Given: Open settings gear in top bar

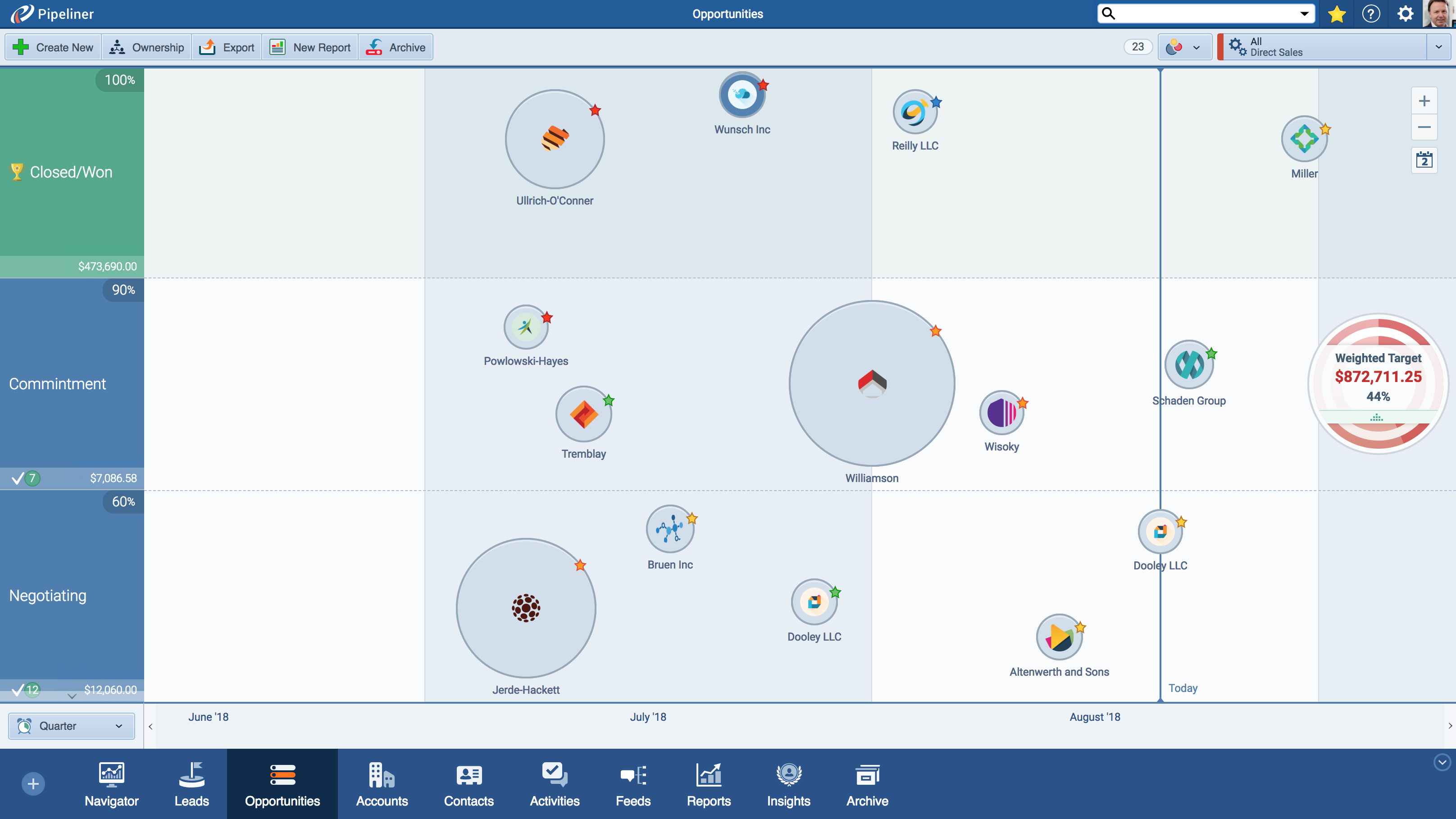Looking at the screenshot, I should tap(1405, 14).
